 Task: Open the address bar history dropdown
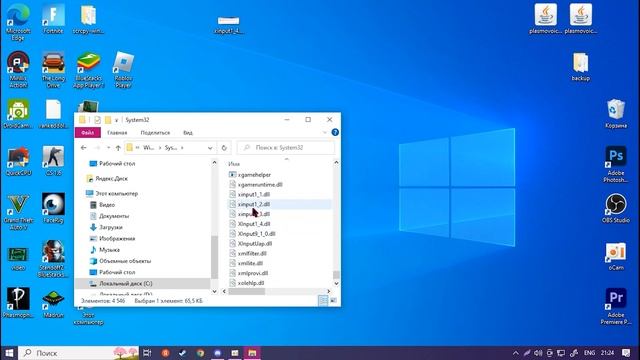[210, 148]
